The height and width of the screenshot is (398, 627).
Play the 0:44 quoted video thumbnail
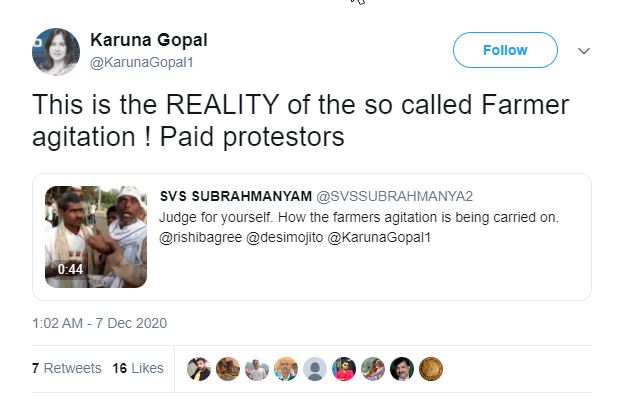tap(96, 237)
